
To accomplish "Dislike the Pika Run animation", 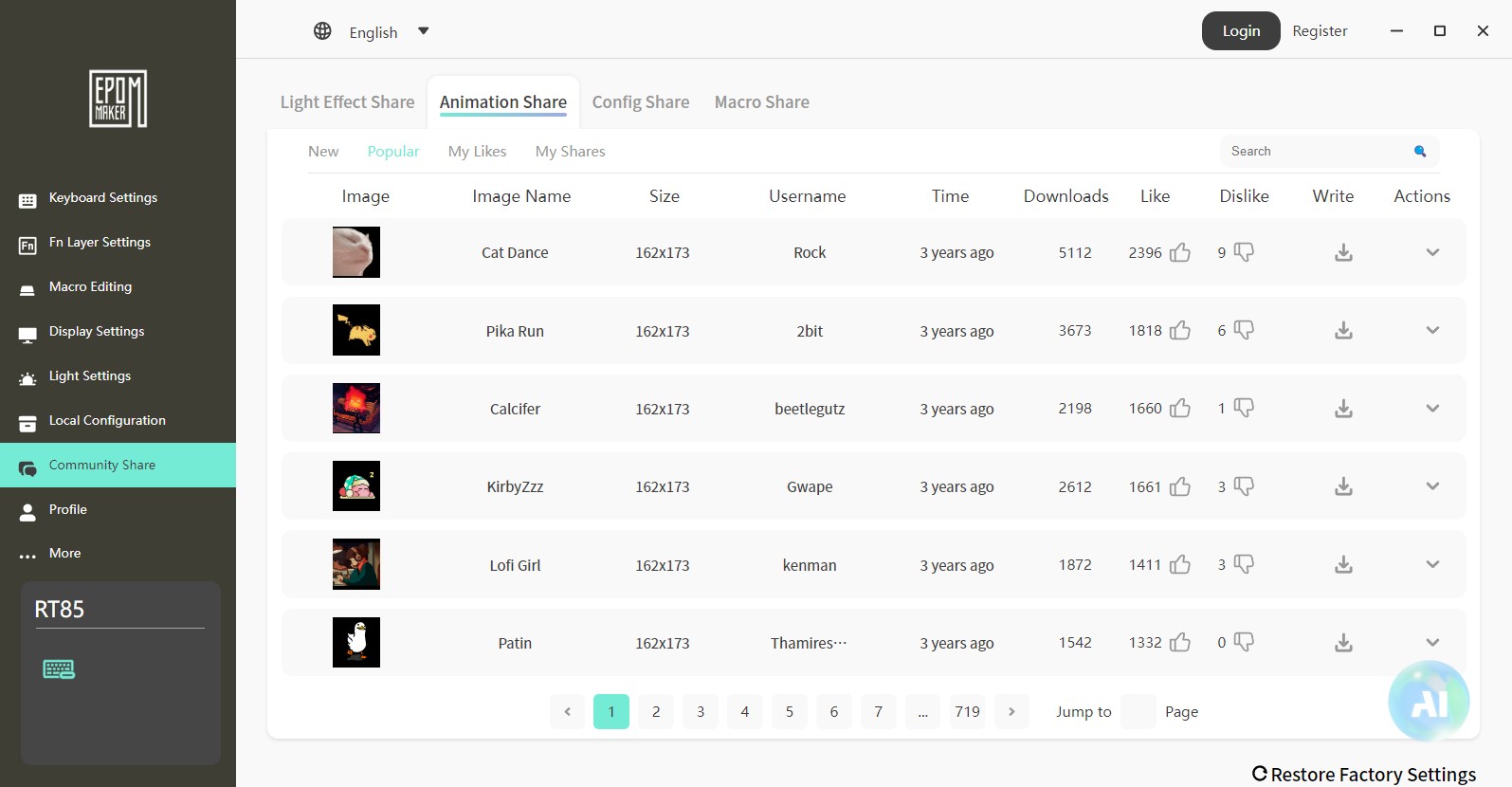I will tap(1244, 330).
